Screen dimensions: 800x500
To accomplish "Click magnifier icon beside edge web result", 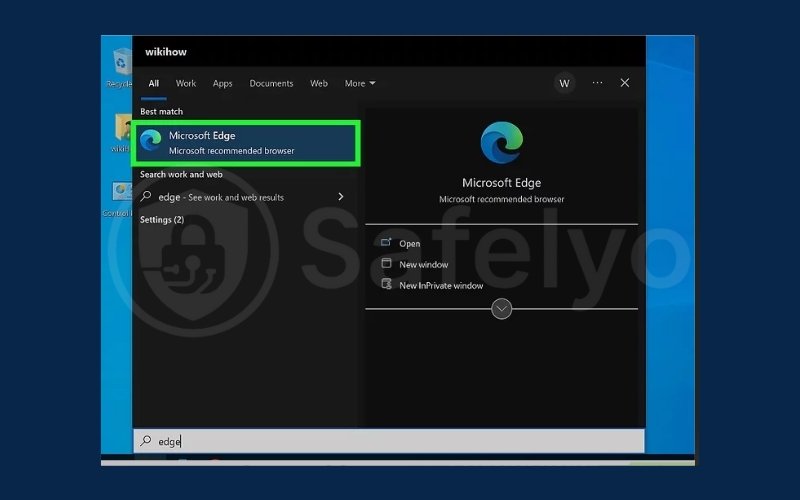I will tap(146, 196).
